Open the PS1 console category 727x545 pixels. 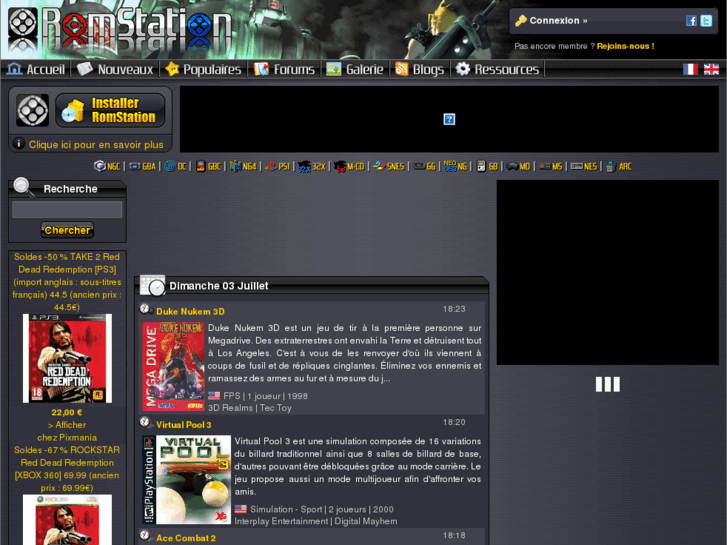277,166
